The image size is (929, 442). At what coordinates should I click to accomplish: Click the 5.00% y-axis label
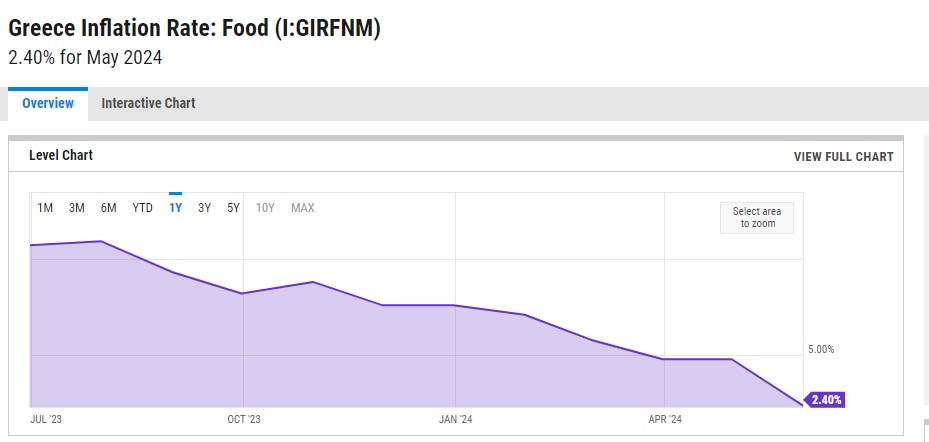[821, 350]
